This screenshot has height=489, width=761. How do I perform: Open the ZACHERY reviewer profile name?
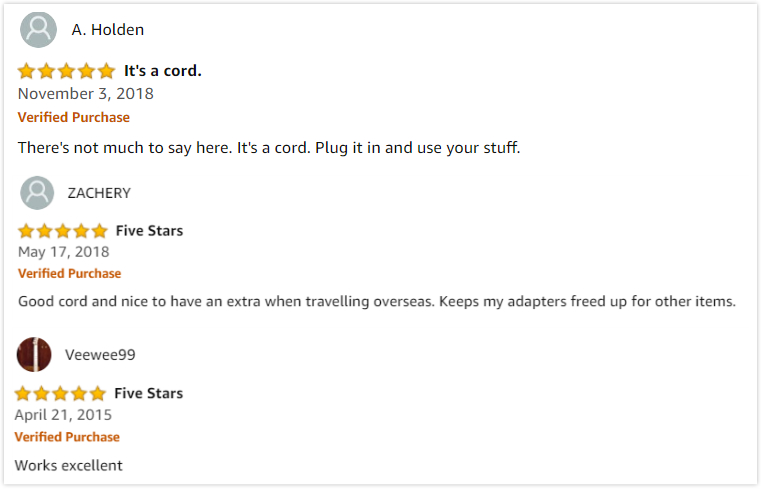(99, 193)
